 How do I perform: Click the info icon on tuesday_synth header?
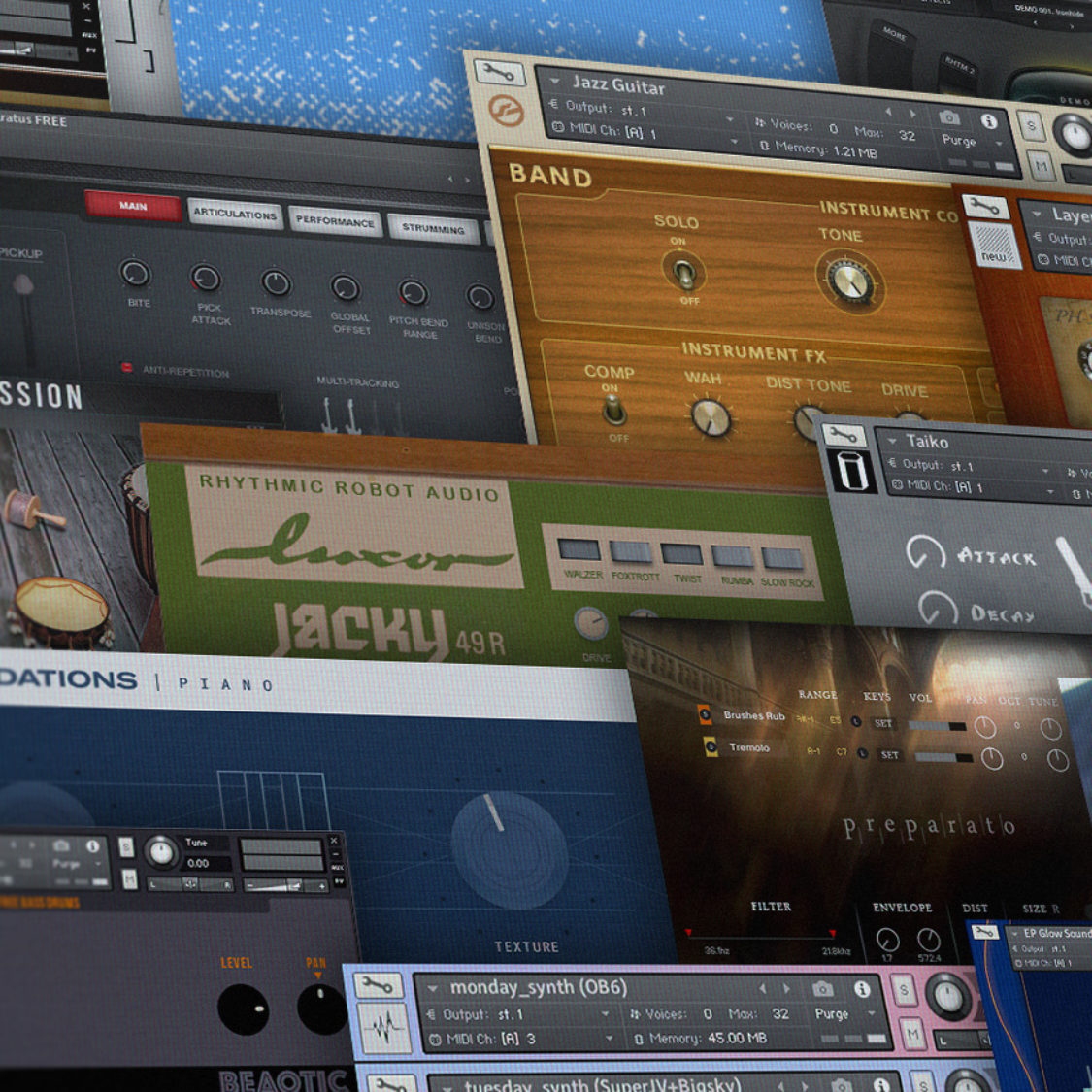pos(883,1085)
